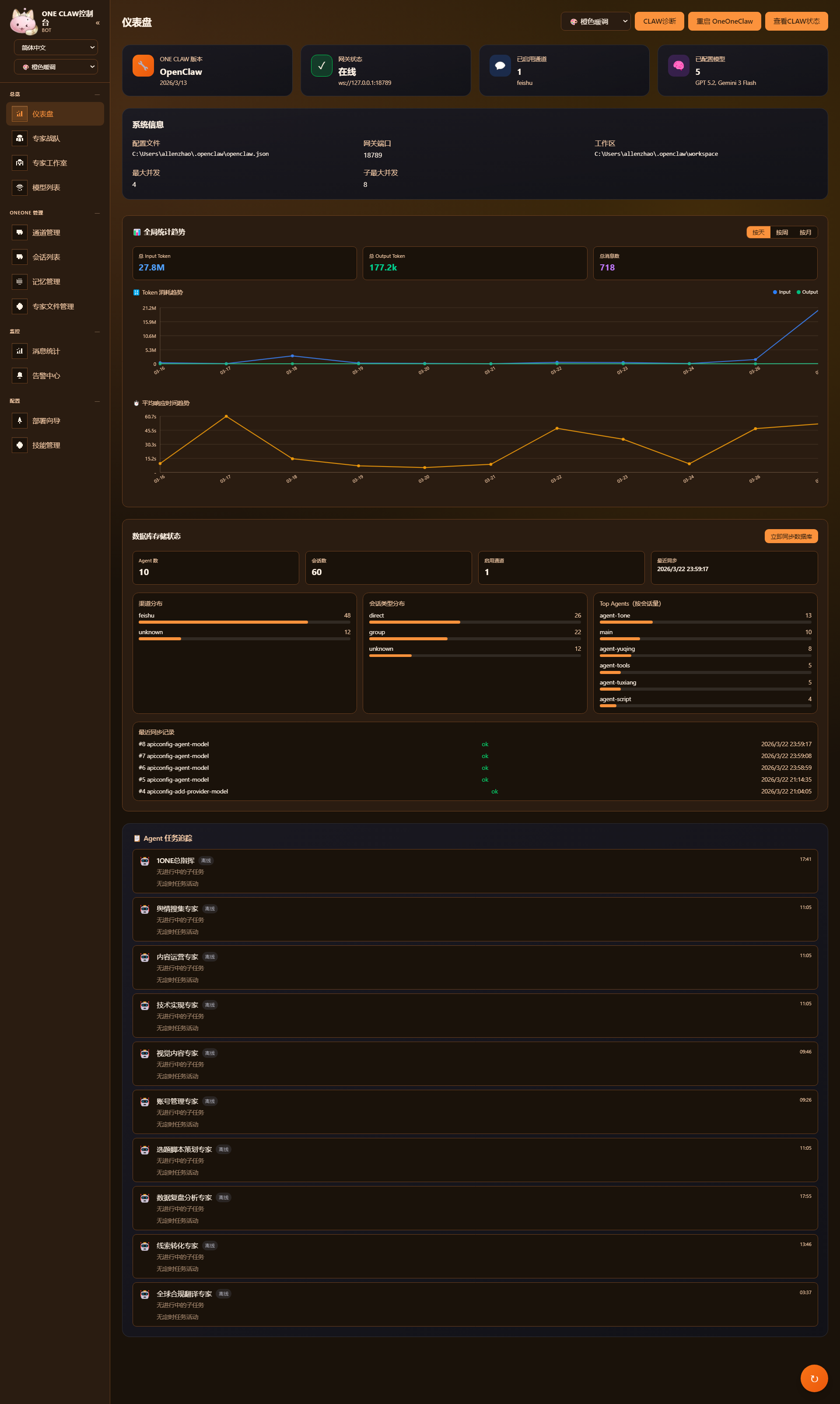Collapse the ONEONE 管理 sidebar section
Screen dimensions: 840x1404
point(98,213)
